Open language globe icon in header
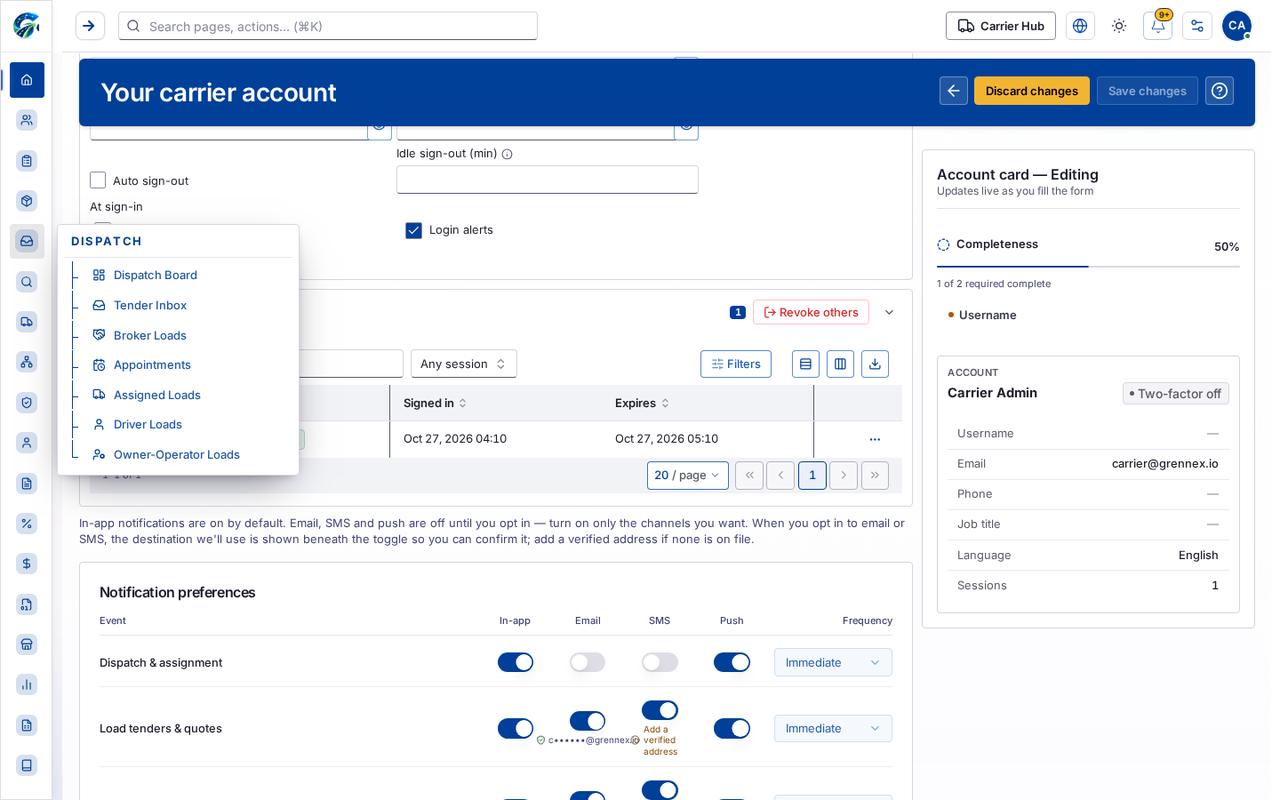The width and height of the screenshot is (1280, 800). [x=1080, y=26]
